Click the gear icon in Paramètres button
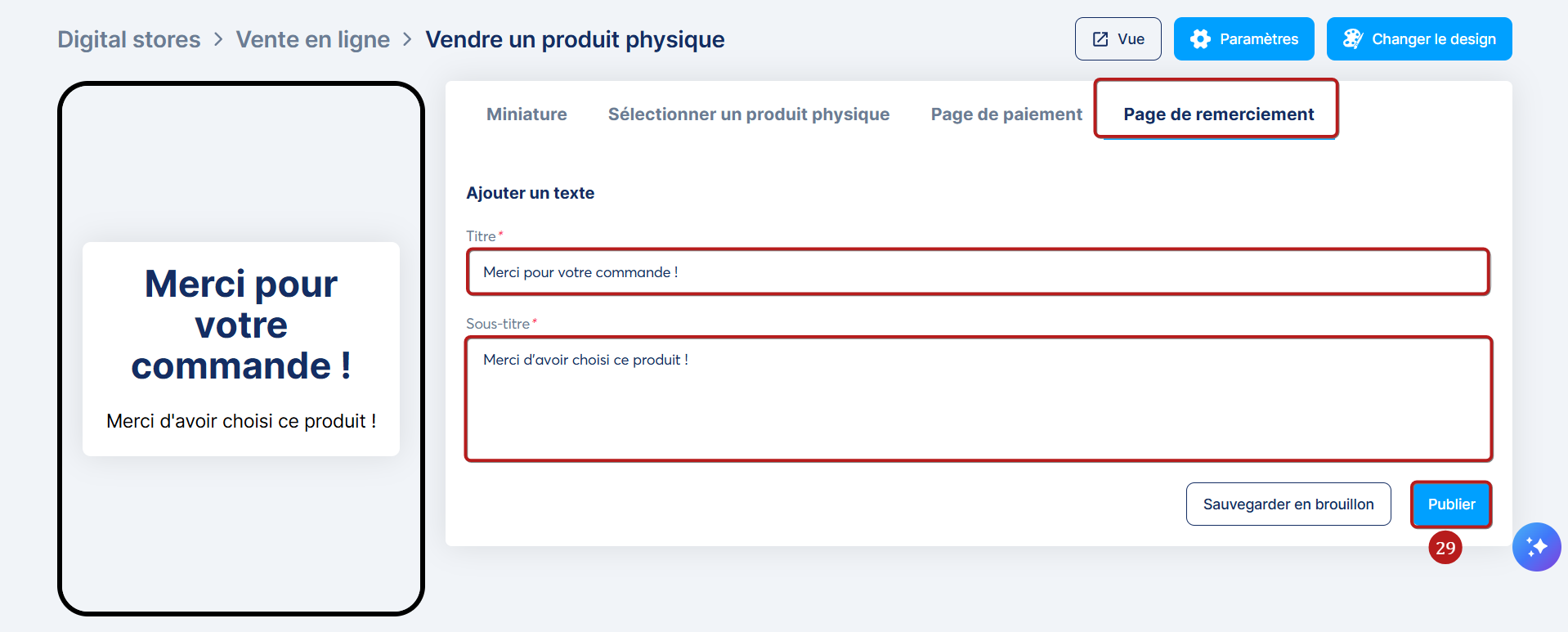Viewport: 1568px width, 632px height. coord(1199,39)
